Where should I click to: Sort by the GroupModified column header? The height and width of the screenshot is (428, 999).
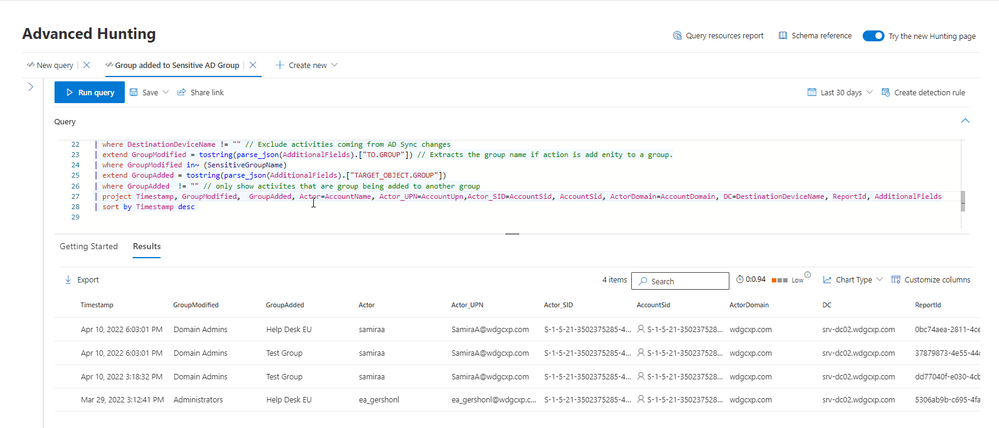[196, 305]
